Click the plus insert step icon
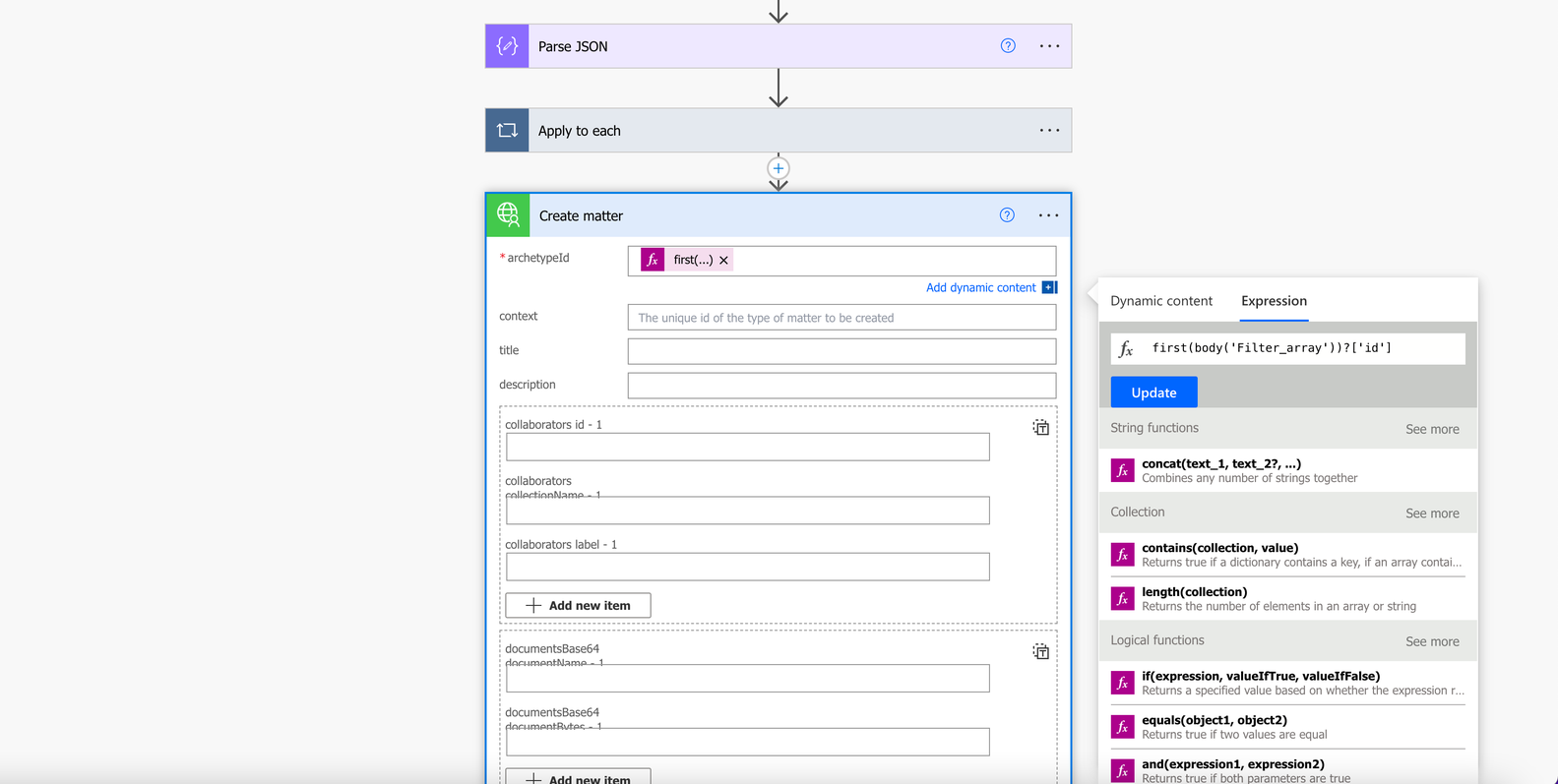Screen dimensions: 1558x784 [x=779, y=168]
